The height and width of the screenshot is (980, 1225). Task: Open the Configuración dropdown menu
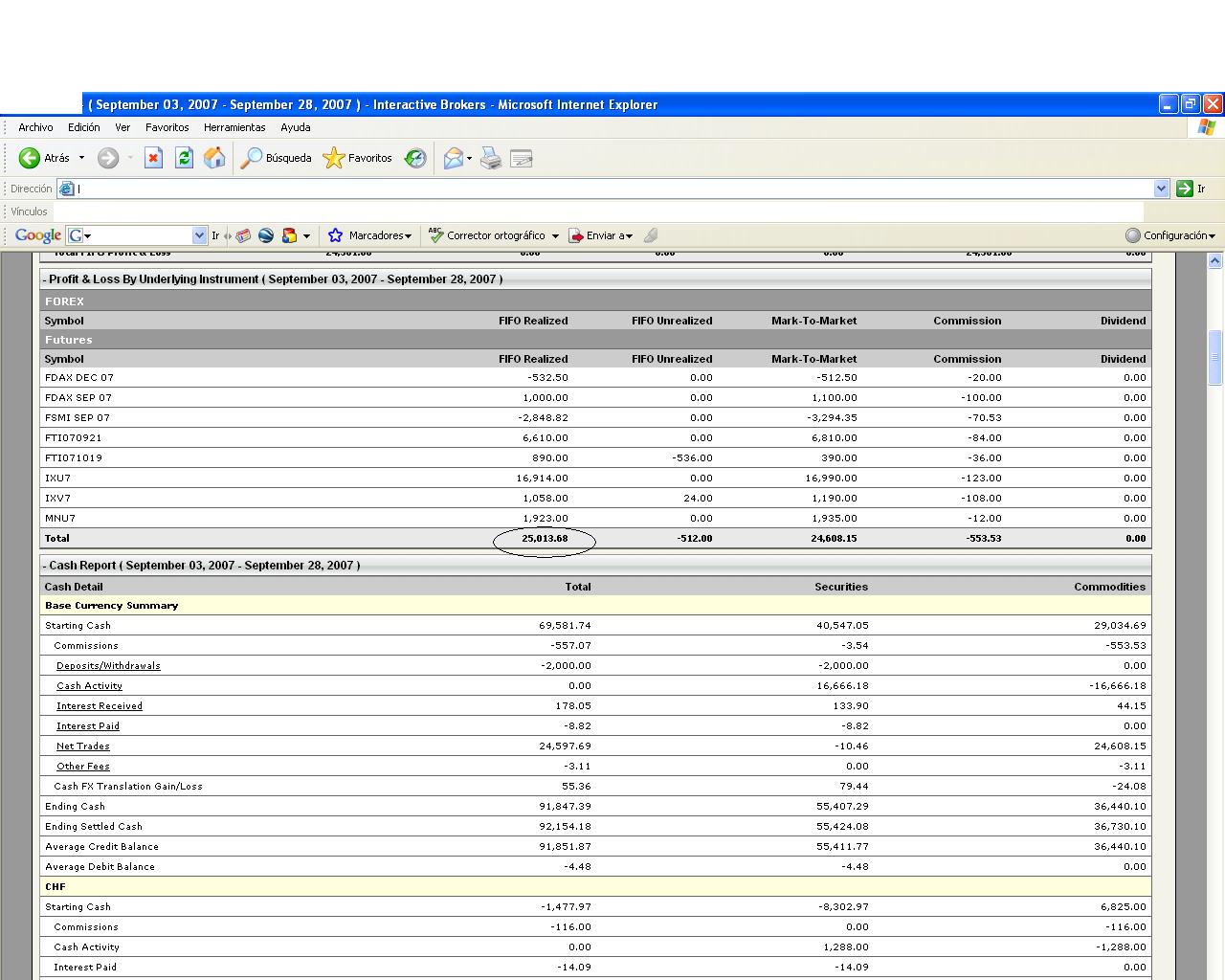coord(1170,235)
